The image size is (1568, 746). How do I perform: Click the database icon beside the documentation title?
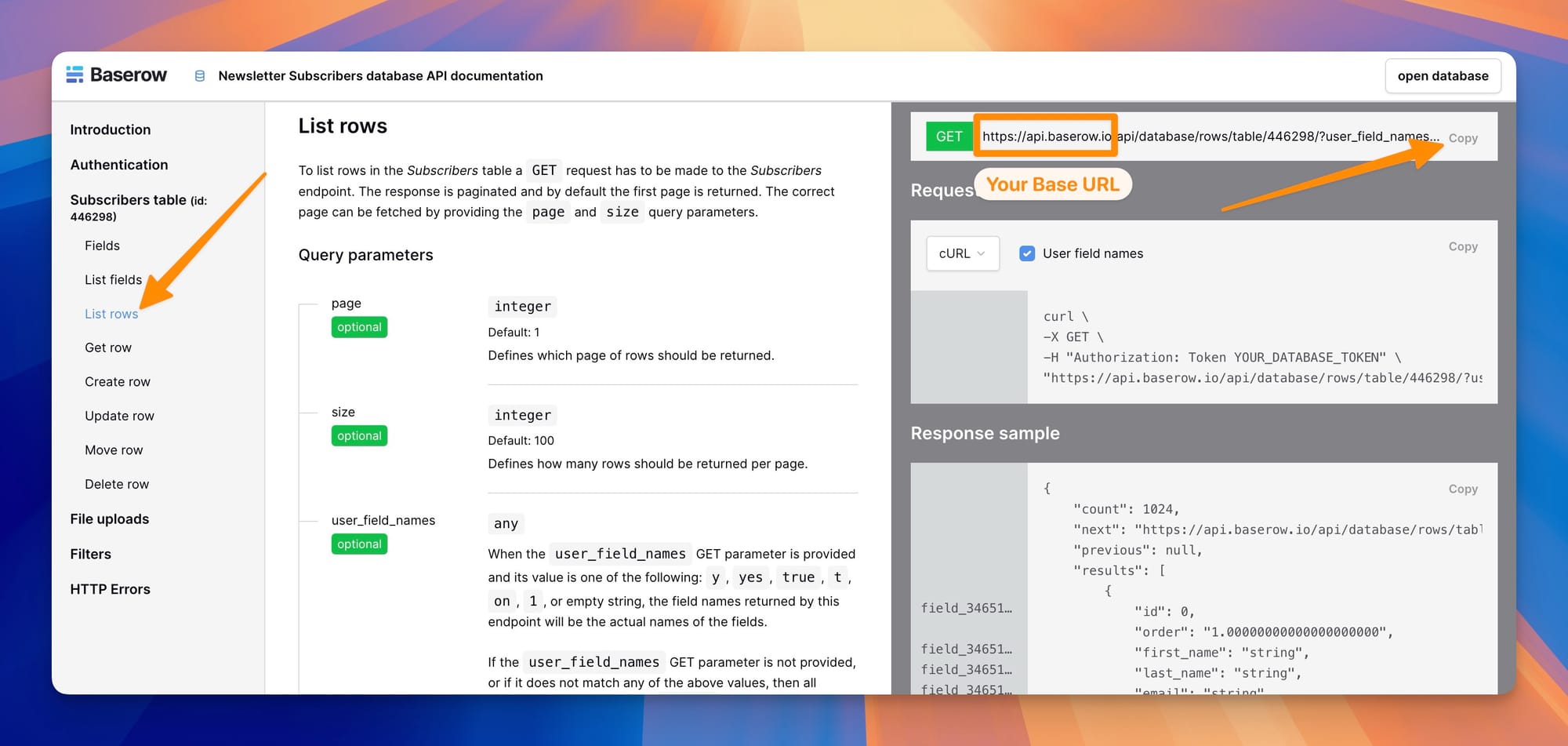pyautogui.click(x=198, y=75)
